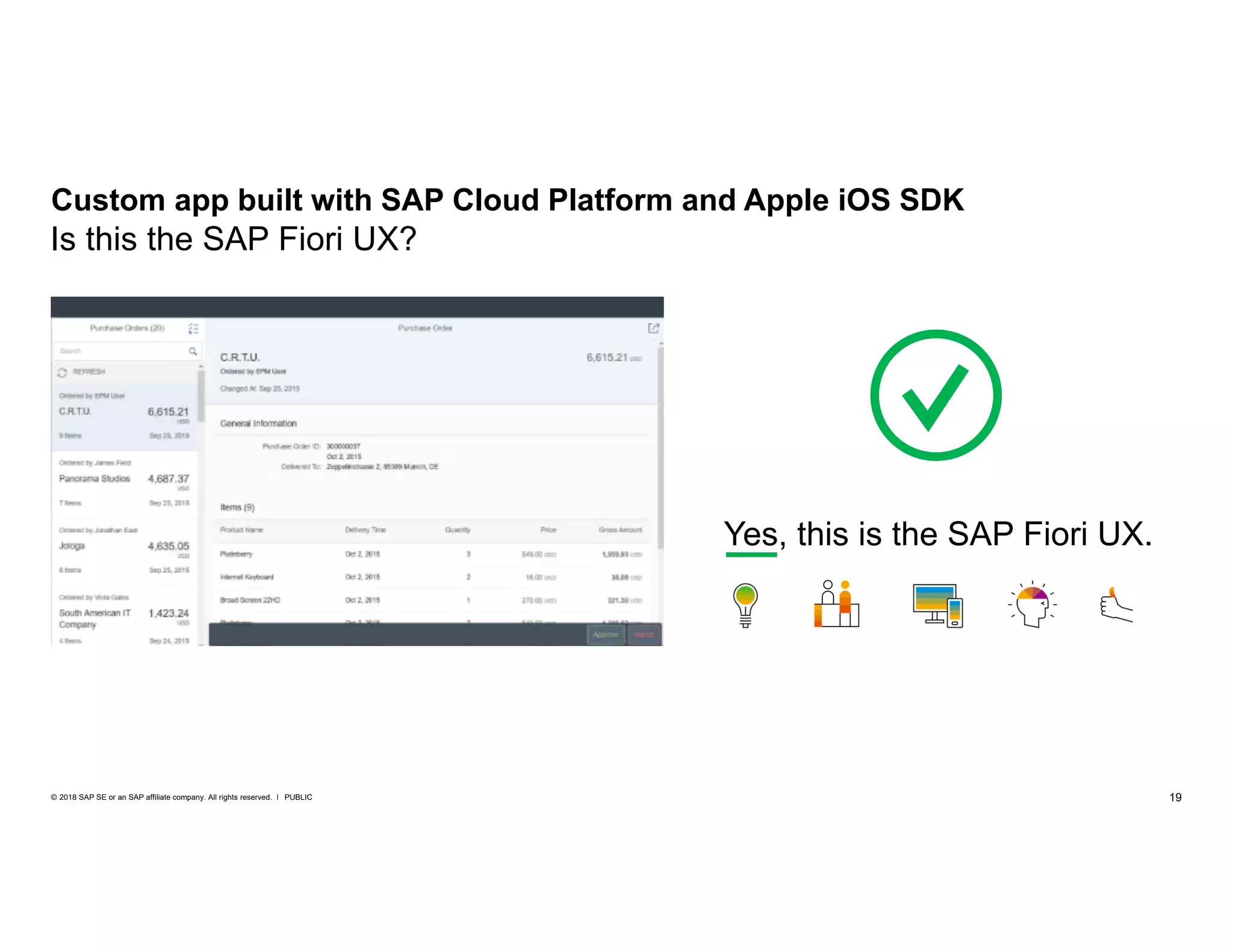
Task: Click the Delivery Time column header
Action: tap(365, 530)
